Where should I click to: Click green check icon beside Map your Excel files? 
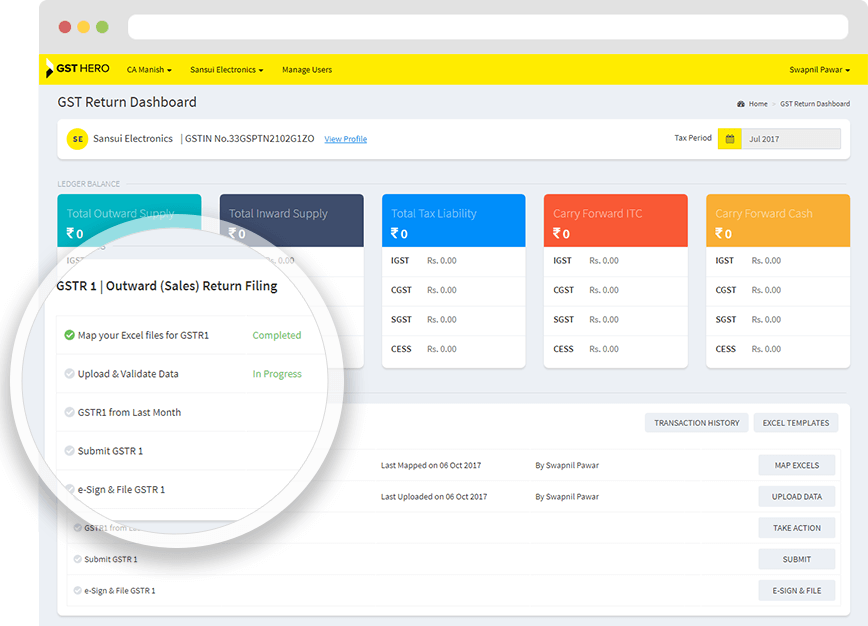pyautogui.click(x=69, y=336)
